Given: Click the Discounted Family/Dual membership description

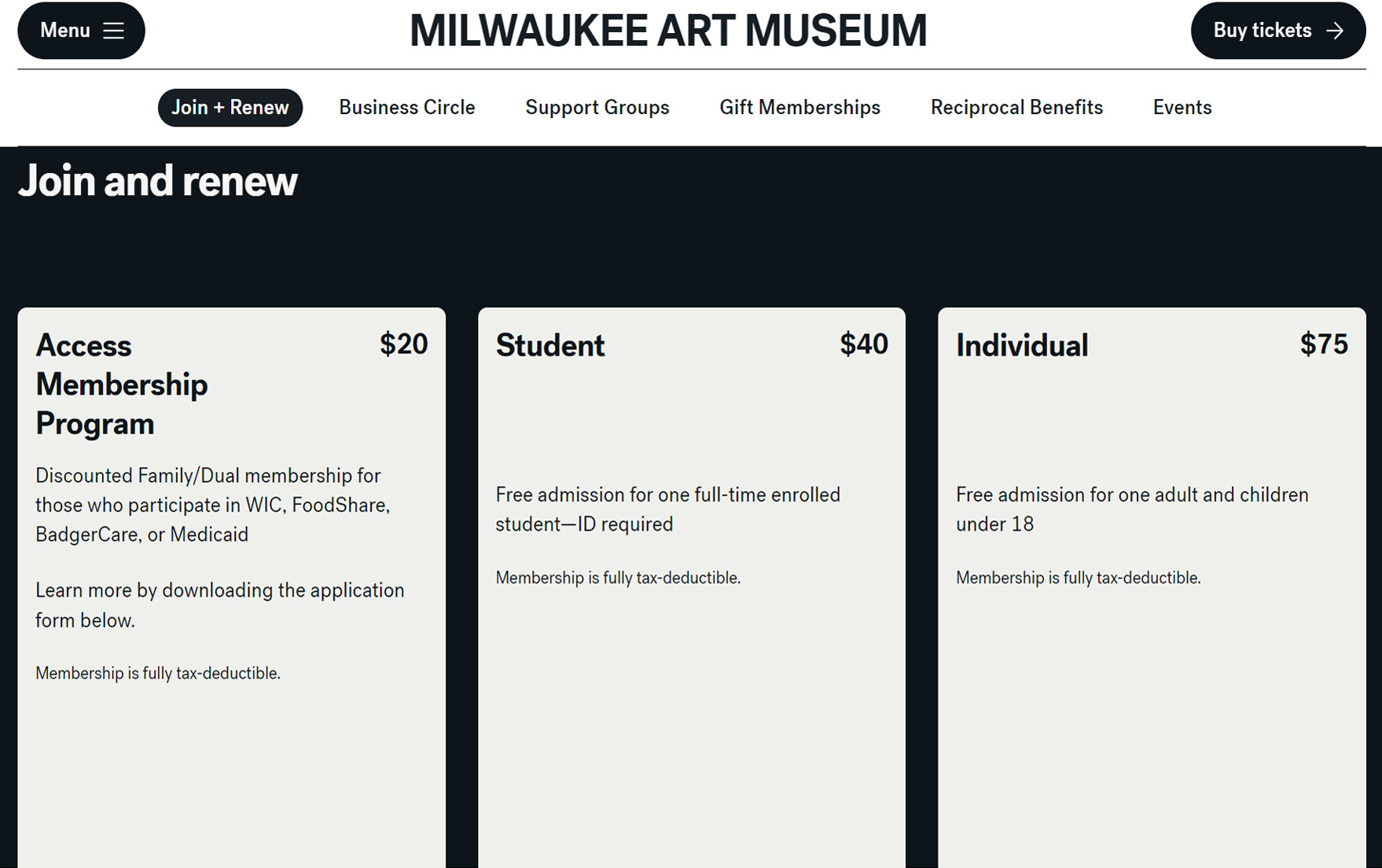Looking at the screenshot, I should [x=212, y=505].
